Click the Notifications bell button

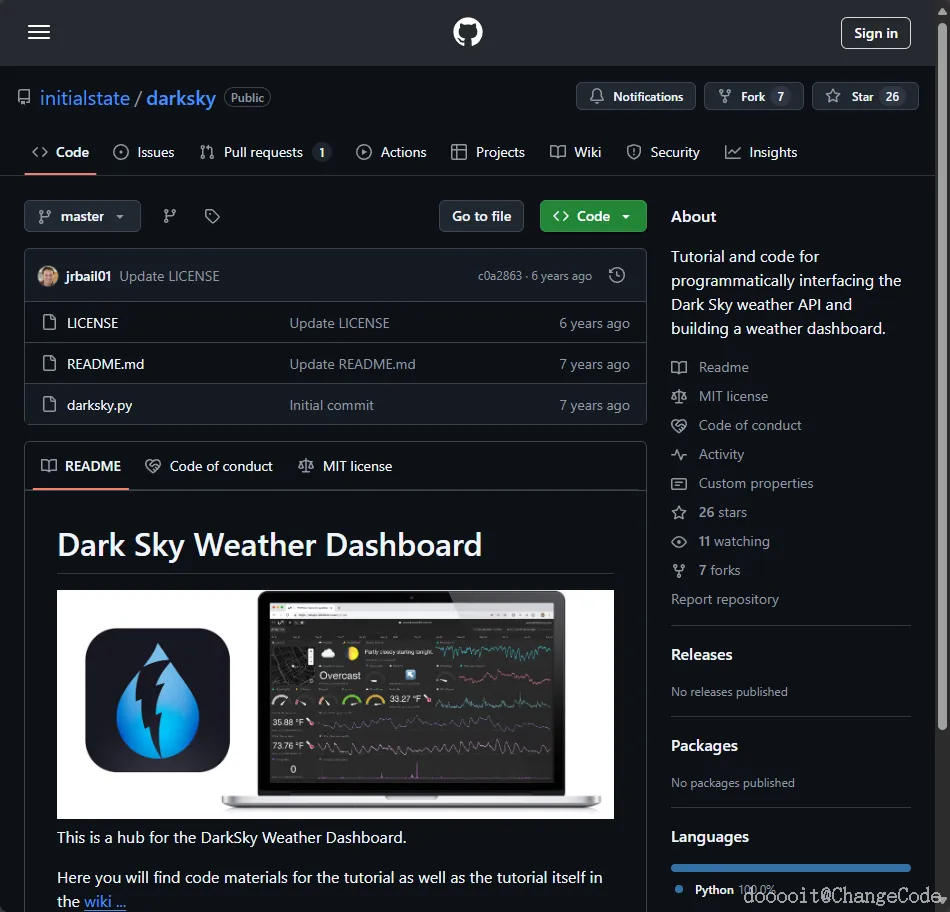click(x=636, y=96)
